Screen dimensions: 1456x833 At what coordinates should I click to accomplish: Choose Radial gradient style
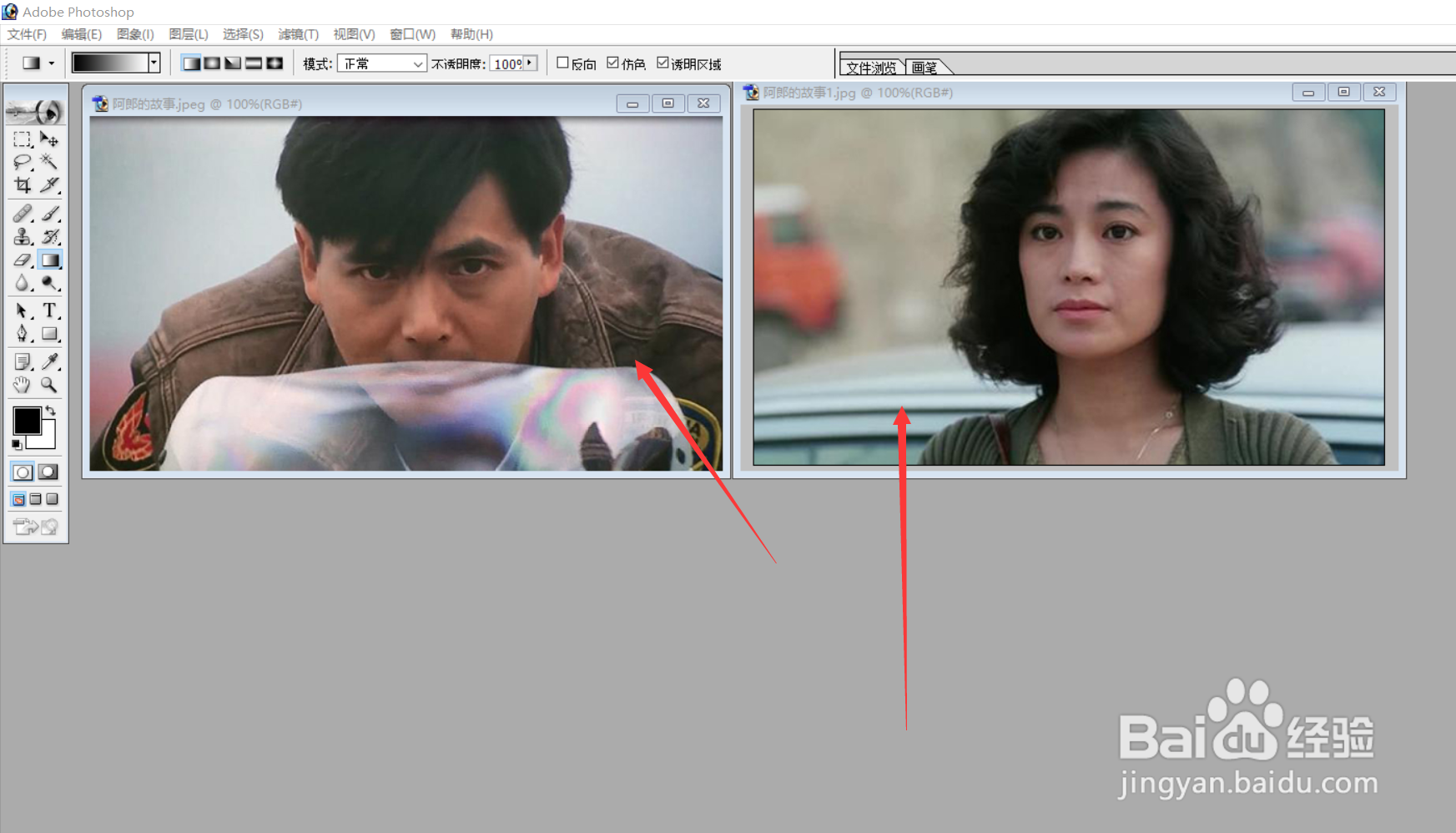coord(212,63)
